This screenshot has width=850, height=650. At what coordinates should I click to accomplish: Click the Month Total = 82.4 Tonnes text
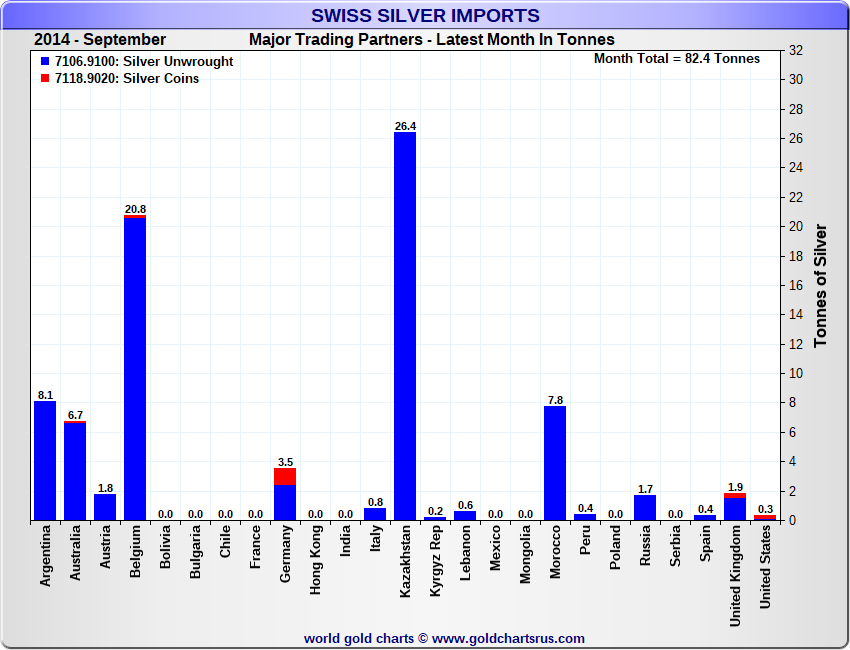point(677,58)
